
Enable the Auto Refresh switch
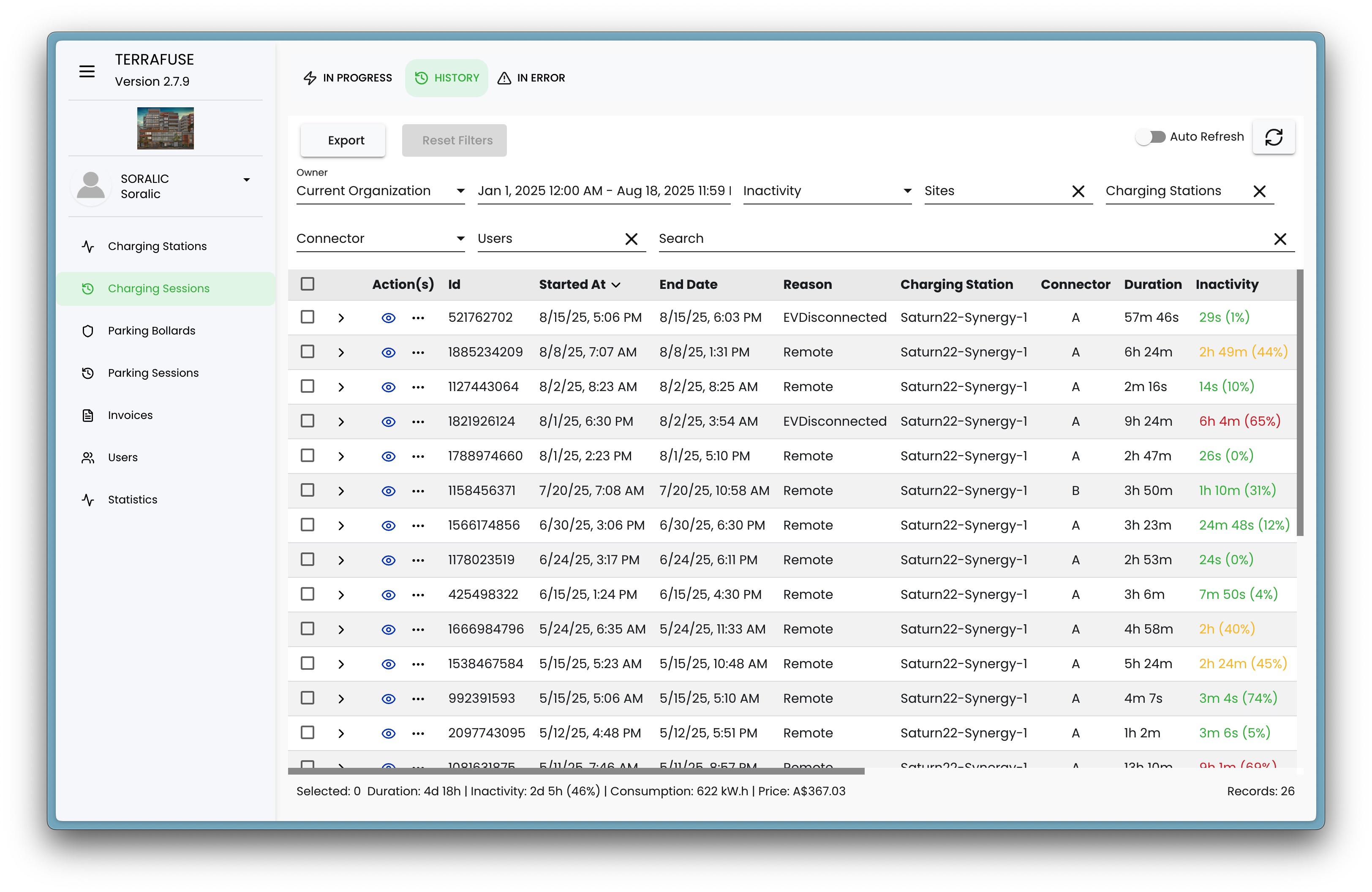1151,137
